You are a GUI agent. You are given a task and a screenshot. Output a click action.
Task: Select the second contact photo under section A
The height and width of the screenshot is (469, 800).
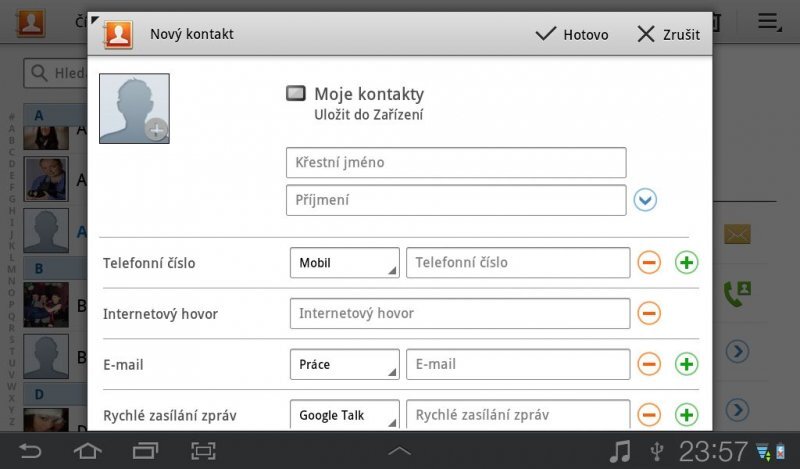click(x=46, y=179)
